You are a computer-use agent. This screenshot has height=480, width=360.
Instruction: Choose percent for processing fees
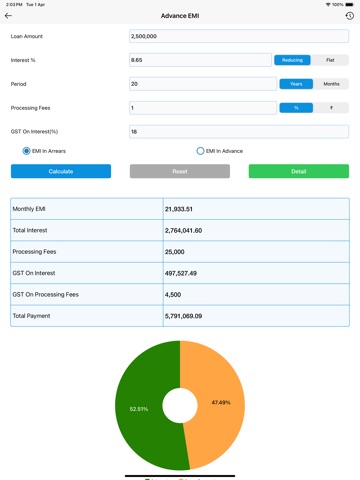coord(296,108)
